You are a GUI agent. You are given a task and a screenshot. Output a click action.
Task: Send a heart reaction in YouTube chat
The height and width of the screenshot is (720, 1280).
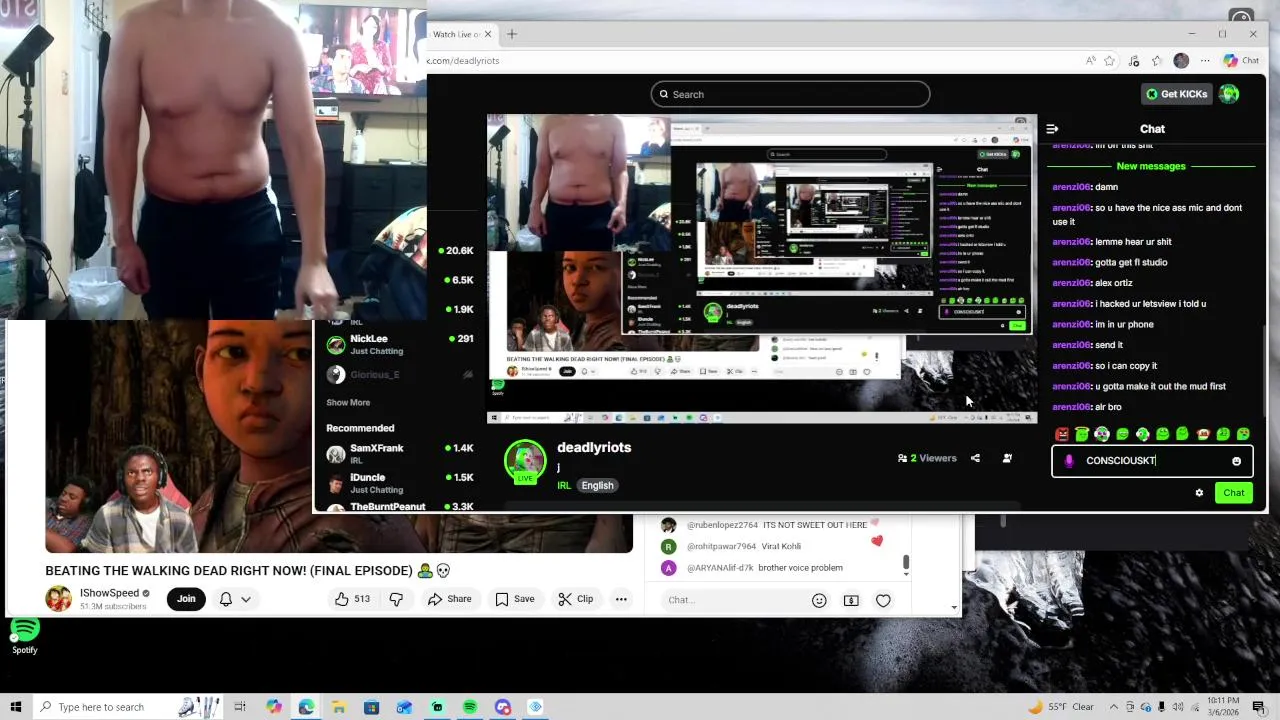(x=883, y=600)
